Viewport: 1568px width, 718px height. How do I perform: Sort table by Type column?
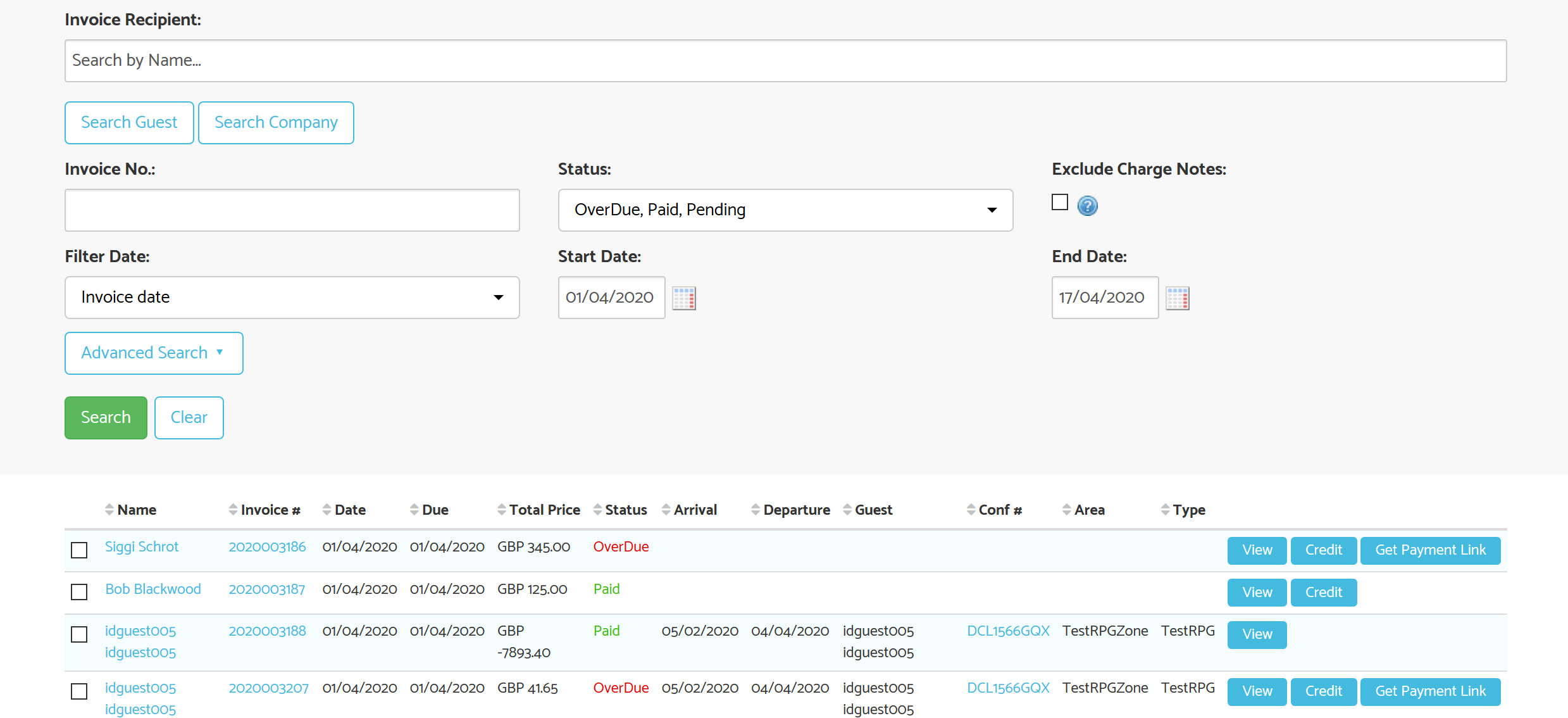[1183, 510]
